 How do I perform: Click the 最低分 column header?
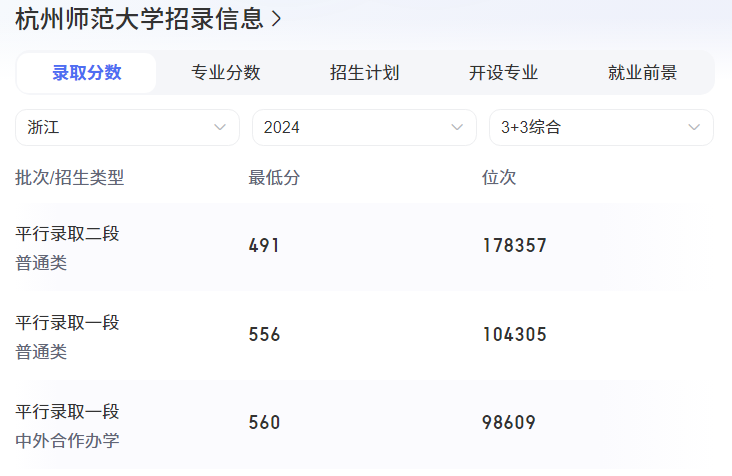274,177
